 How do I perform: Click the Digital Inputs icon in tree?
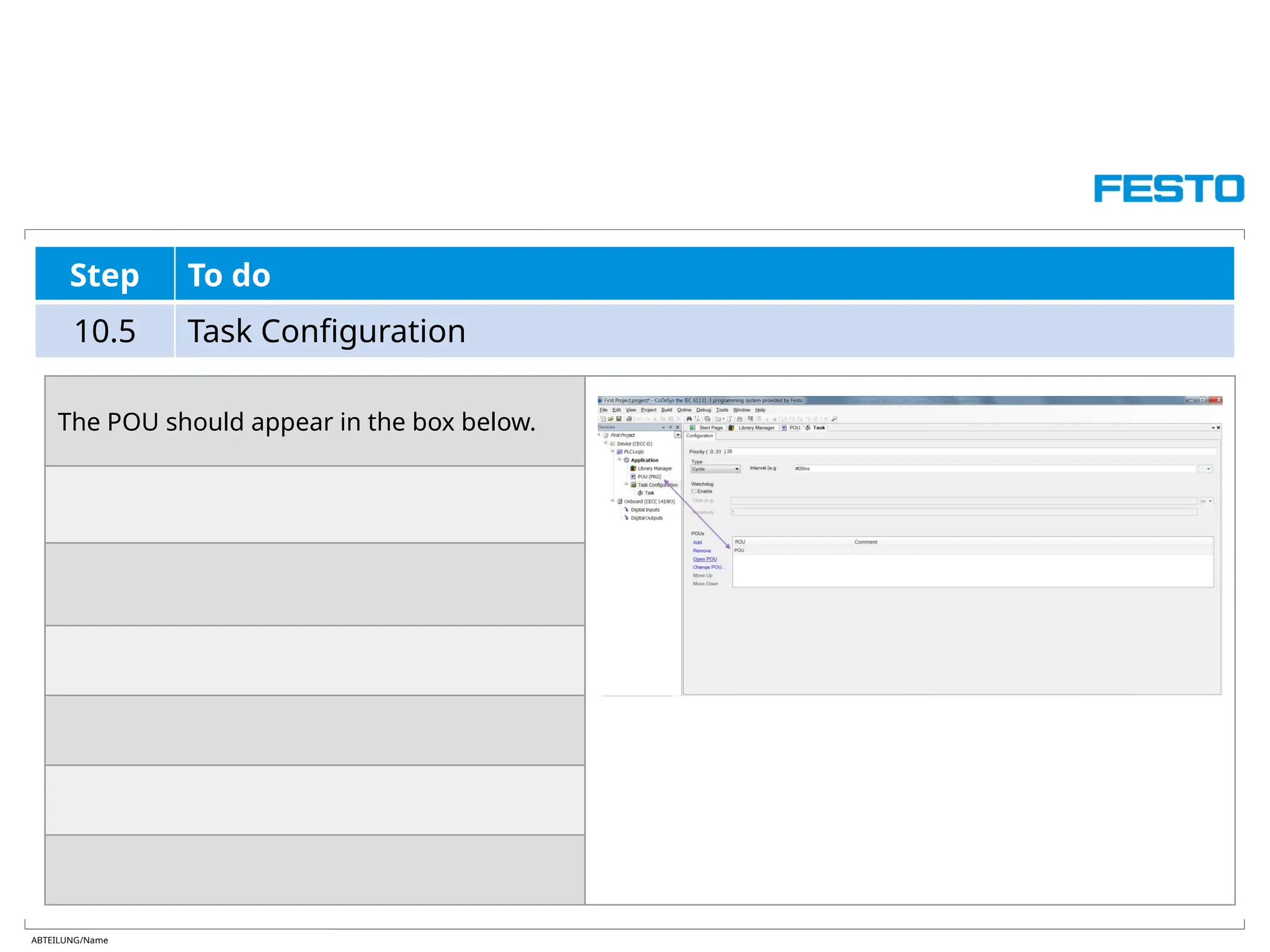pyautogui.click(x=626, y=509)
